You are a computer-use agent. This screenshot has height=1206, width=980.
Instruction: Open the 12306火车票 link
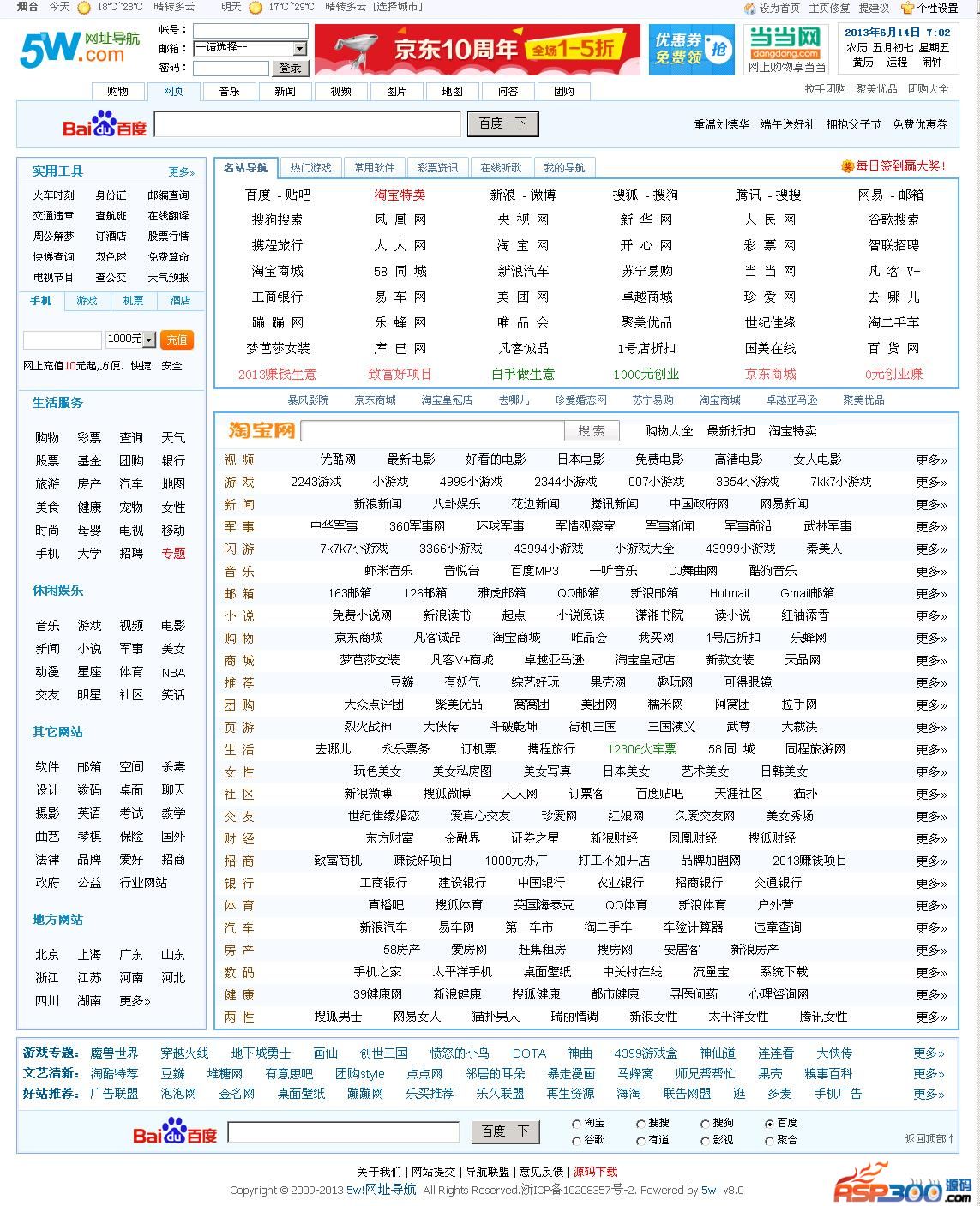click(641, 749)
